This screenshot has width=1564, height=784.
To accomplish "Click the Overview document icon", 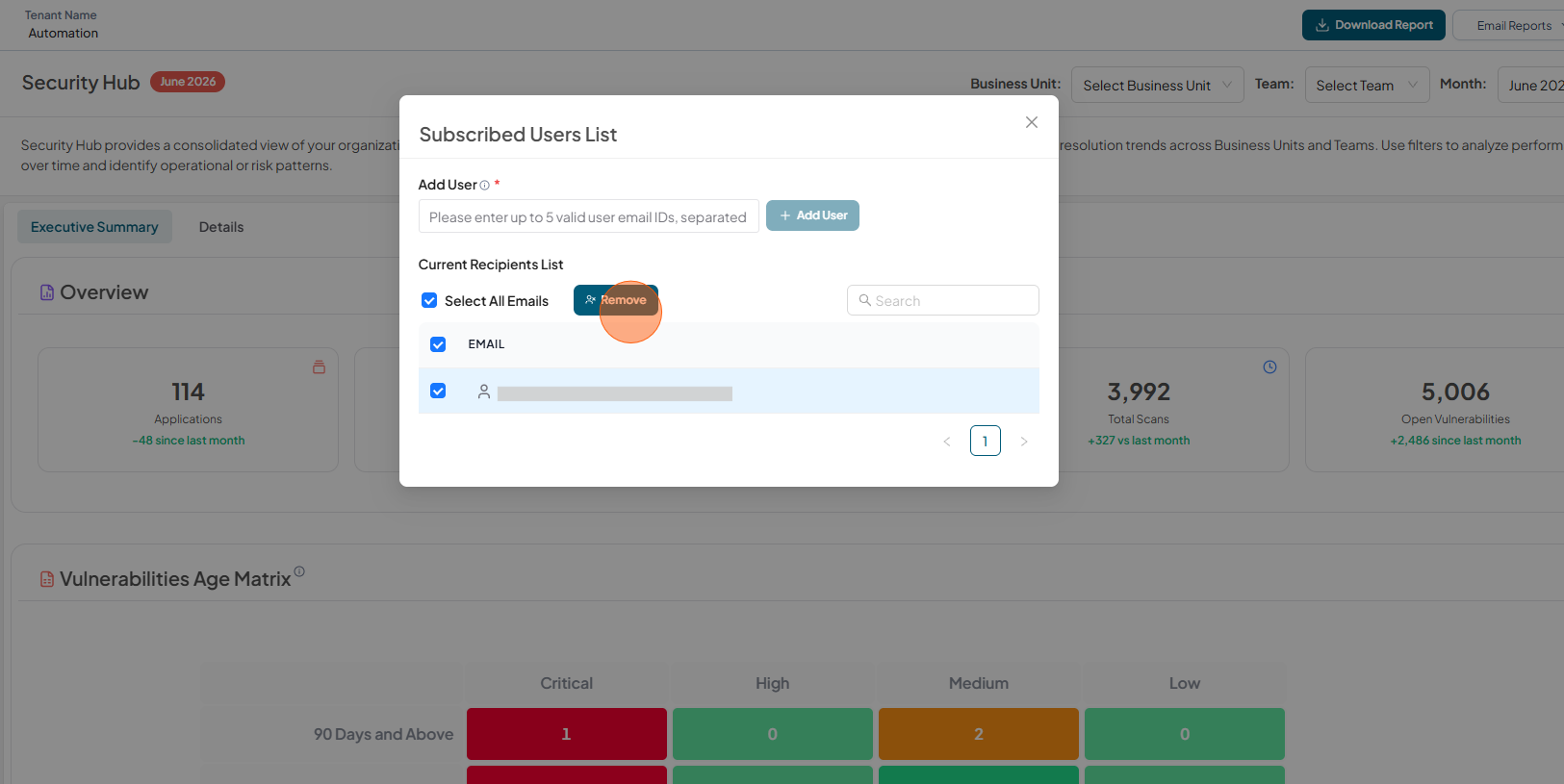I will point(47,292).
